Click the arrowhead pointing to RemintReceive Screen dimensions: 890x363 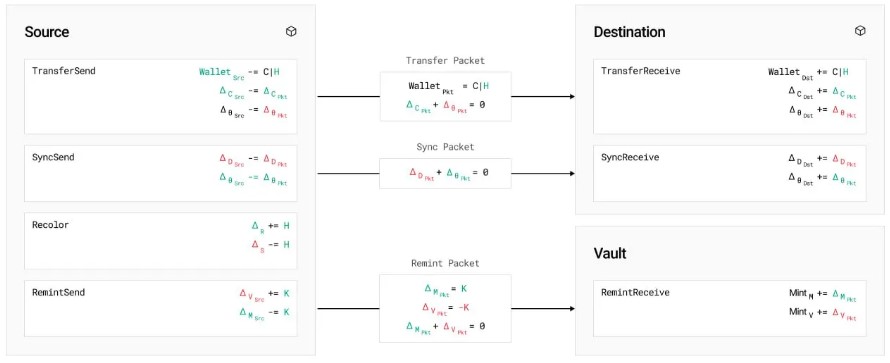572,309
